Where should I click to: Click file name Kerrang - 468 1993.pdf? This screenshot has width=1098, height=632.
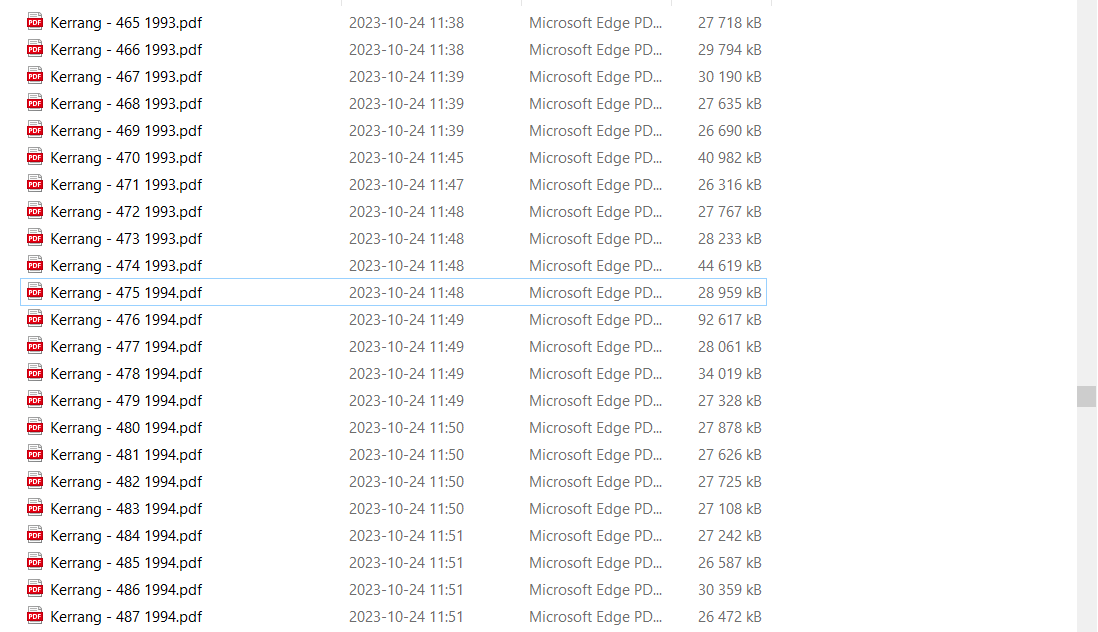[x=126, y=104]
